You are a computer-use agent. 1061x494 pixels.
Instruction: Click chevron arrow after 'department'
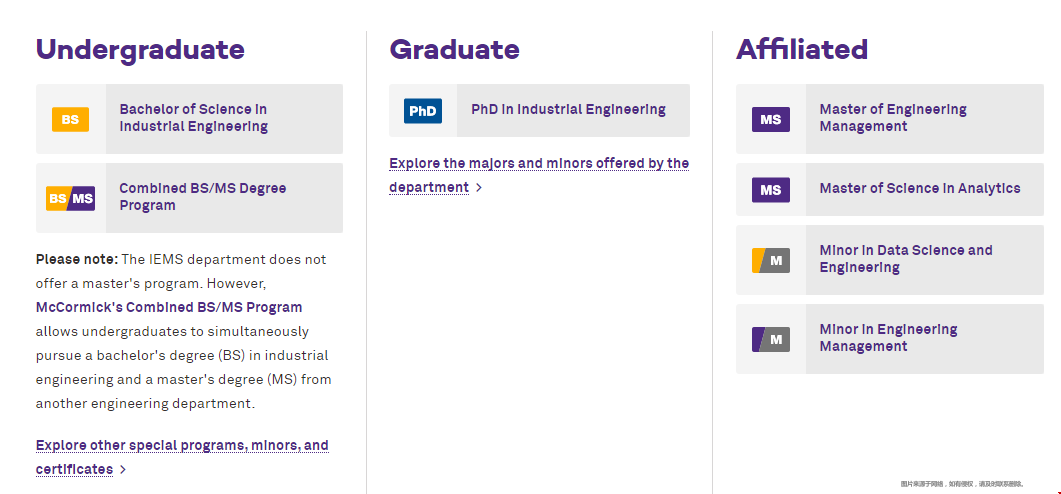click(x=478, y=187)
